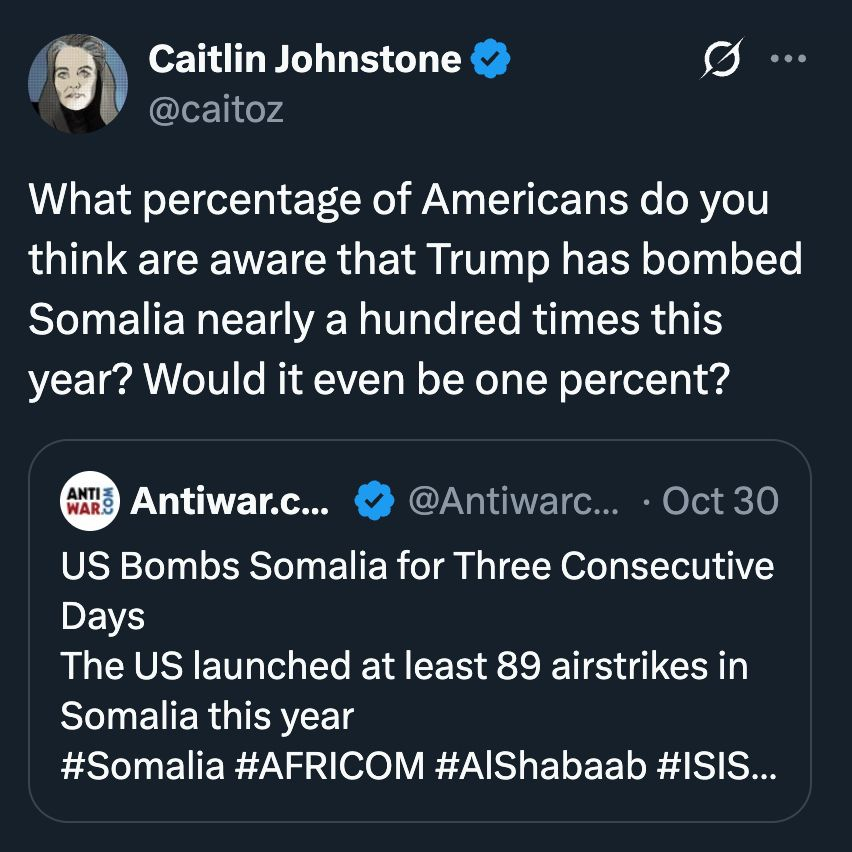Click the Oct 30 timestamp

pos(720,500)
